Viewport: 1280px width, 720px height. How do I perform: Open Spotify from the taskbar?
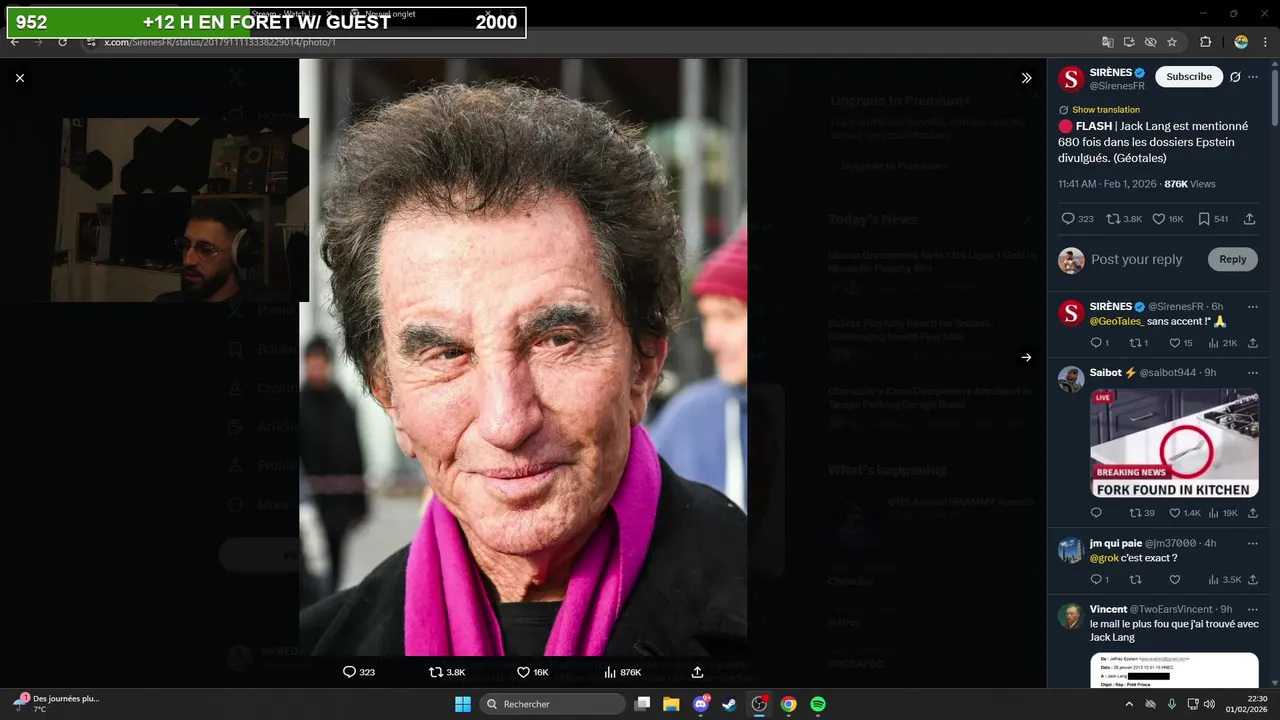pos(817,704)
